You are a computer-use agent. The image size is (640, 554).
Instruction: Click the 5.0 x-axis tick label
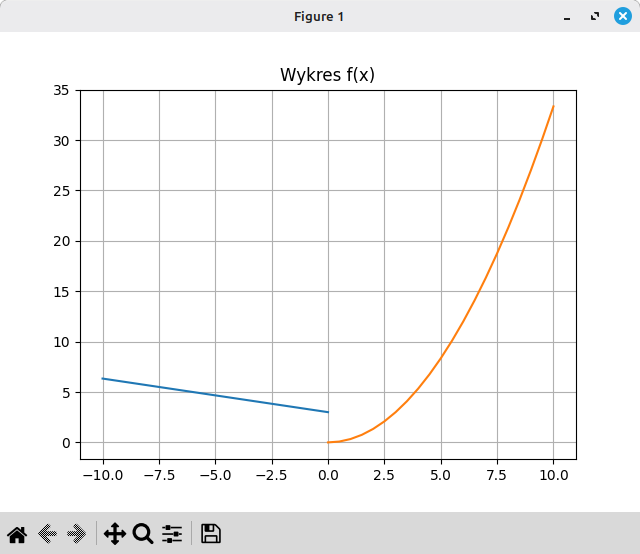tap(440, 475)
